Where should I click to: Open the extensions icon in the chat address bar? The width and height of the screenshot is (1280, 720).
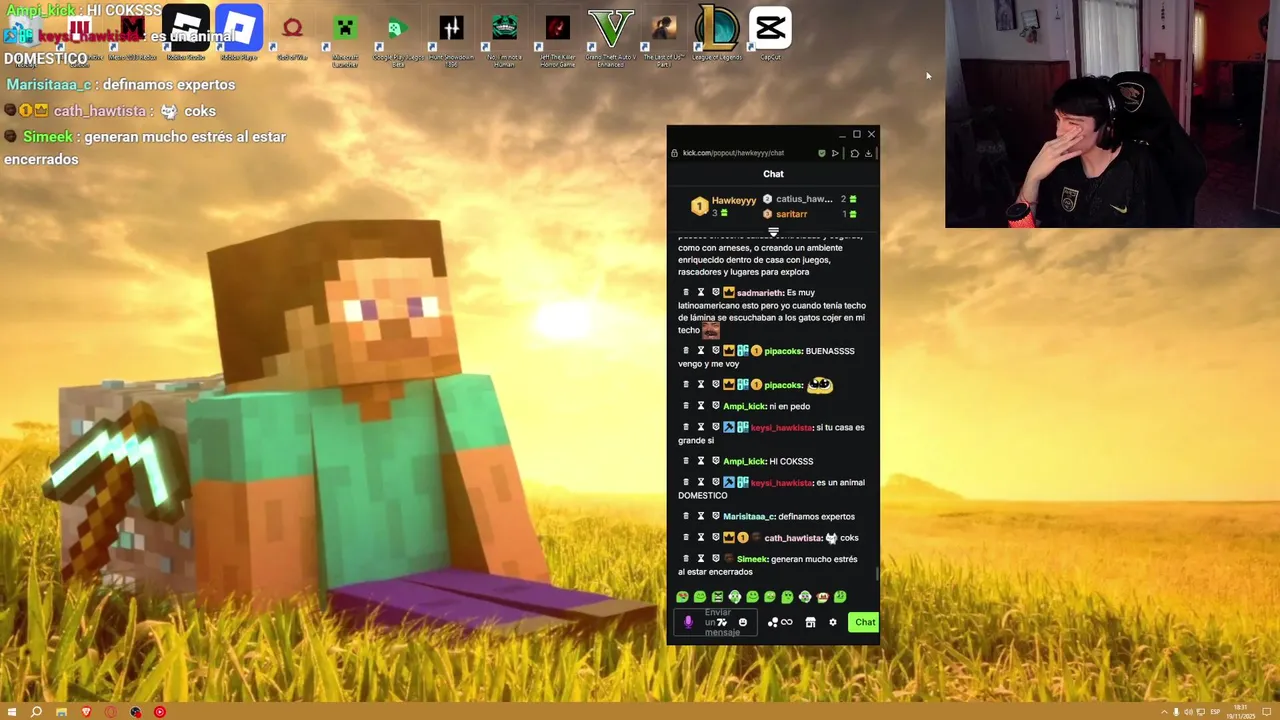pyautogui.click(x=854, y=153)
